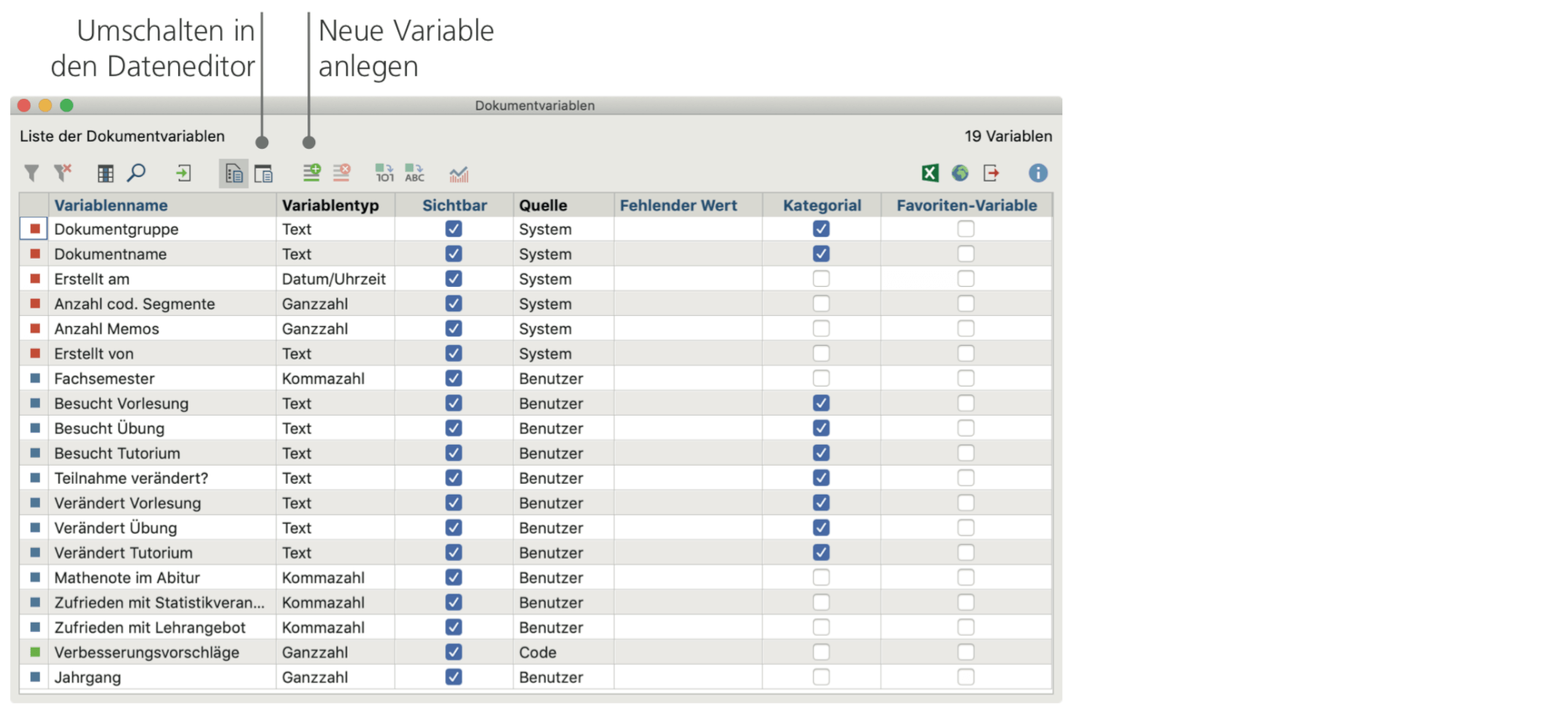Viewport: 1568px width, 712px height.
Task: Sort by Kategorial column header
Action: (x=822, y=205)
